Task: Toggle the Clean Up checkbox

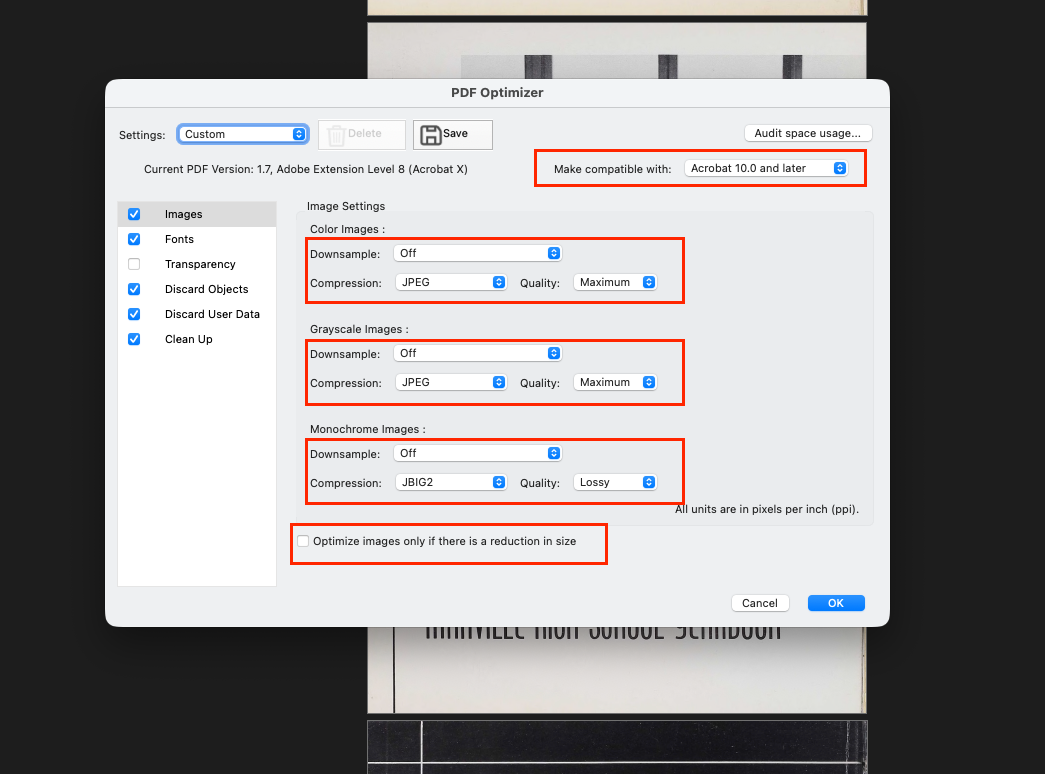Action: tap(134, 339)
